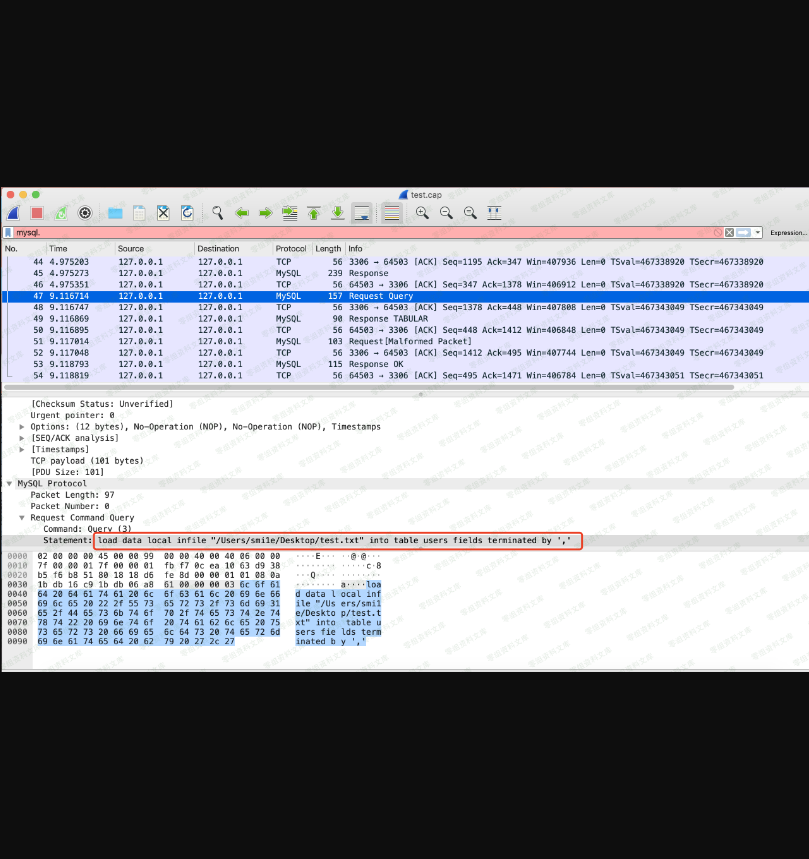Expand the [SEQ/ACK analysis] node
Screen dimensions: 809x859
pyautogui.click(x=23, y=438)
